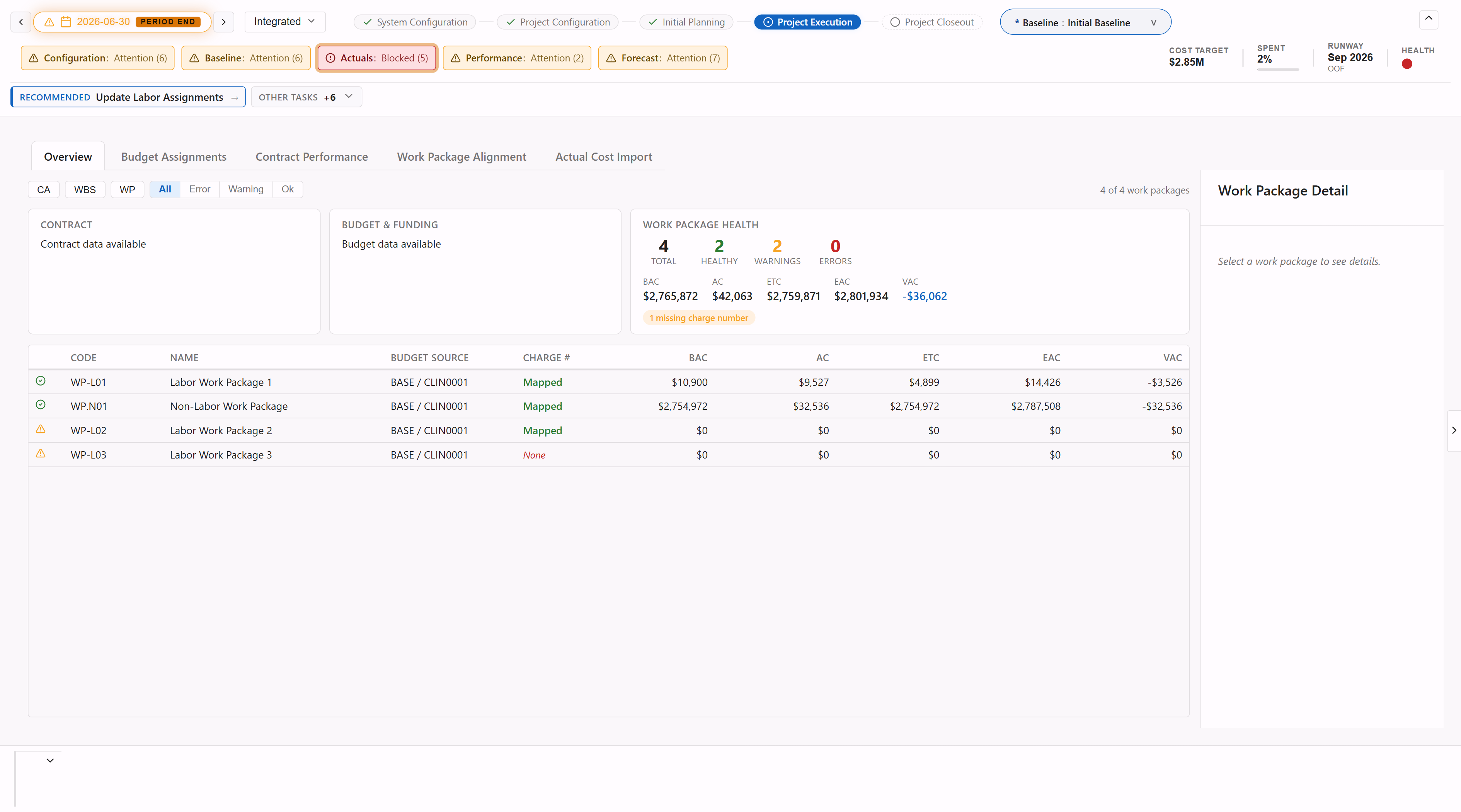The width and height of the screenshot is (1461, 812).
Task: Switch to the Overview tab
Action: point(68,156)
